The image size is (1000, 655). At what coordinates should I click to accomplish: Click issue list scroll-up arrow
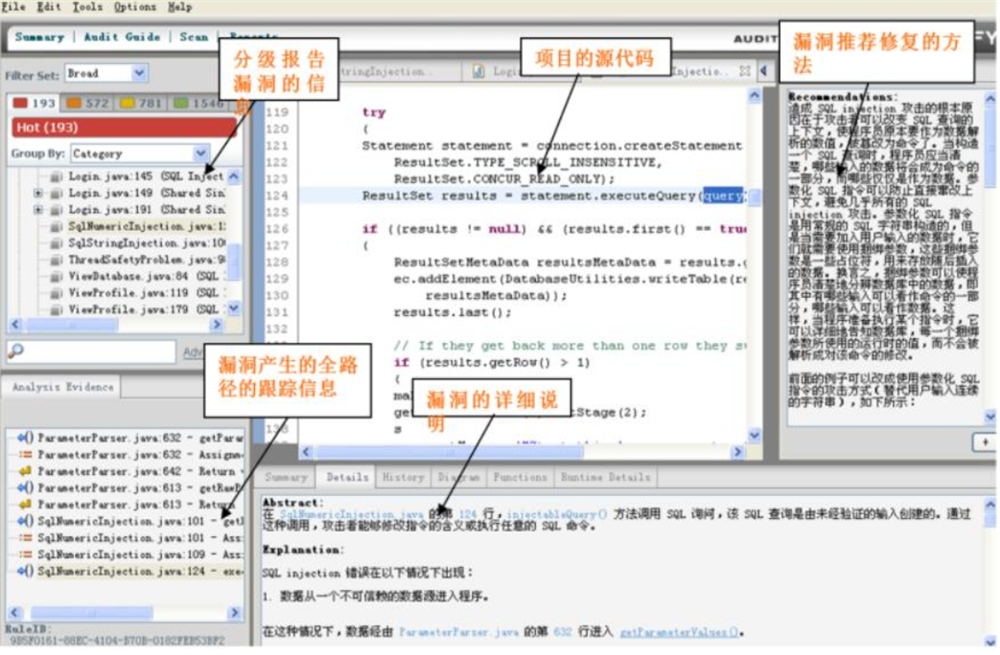[234, 176]
